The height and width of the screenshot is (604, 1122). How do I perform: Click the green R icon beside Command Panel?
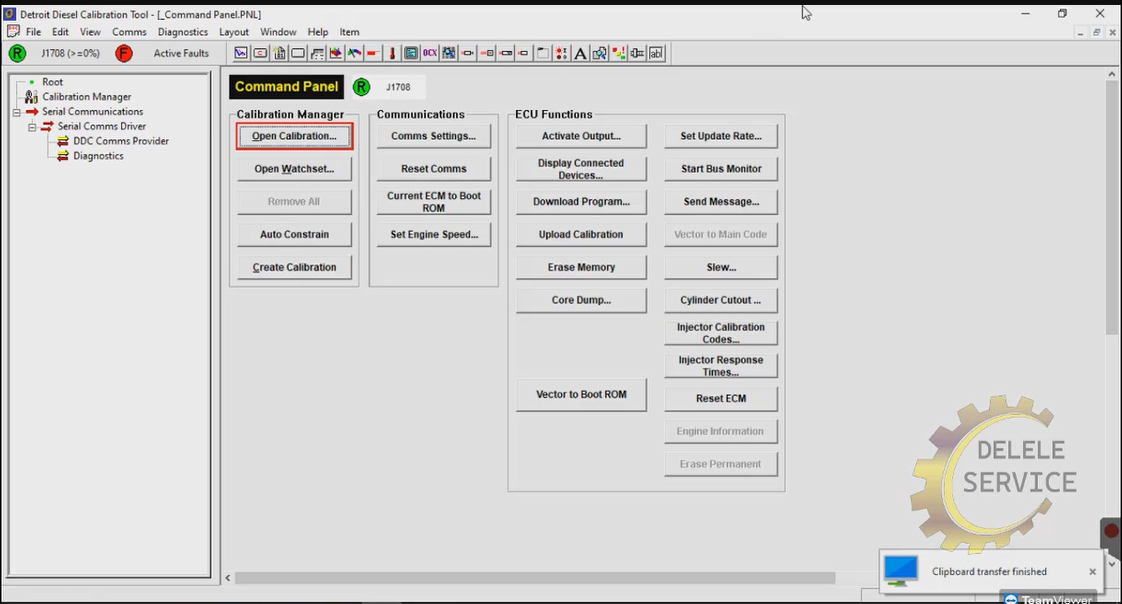[x=361, y=87]
